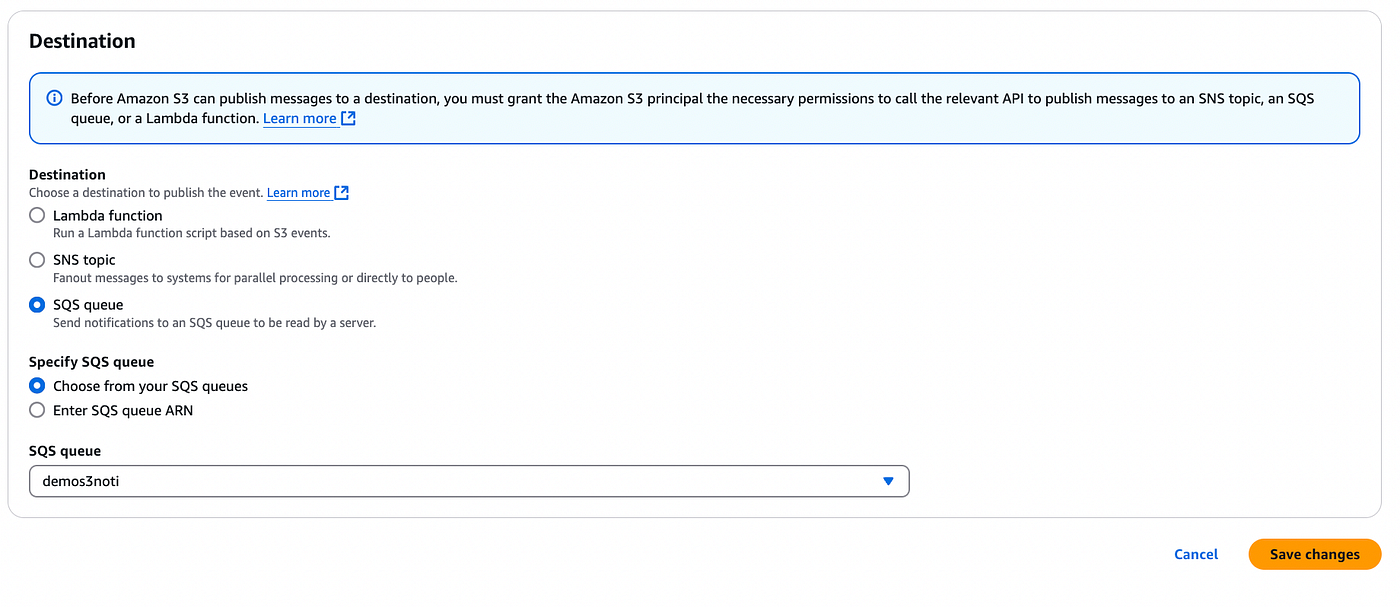Cancel the destination changes
The height and width of the screenshot is (607, 1400).
[x=1196, y=554]
